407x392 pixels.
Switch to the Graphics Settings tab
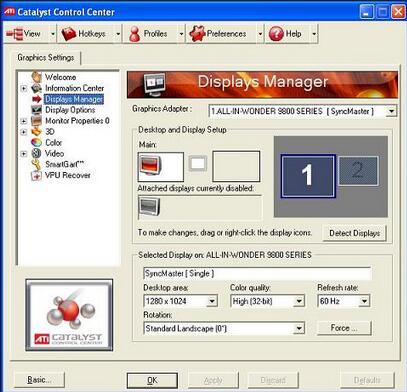pyautogui.click(x=46, y=57)
